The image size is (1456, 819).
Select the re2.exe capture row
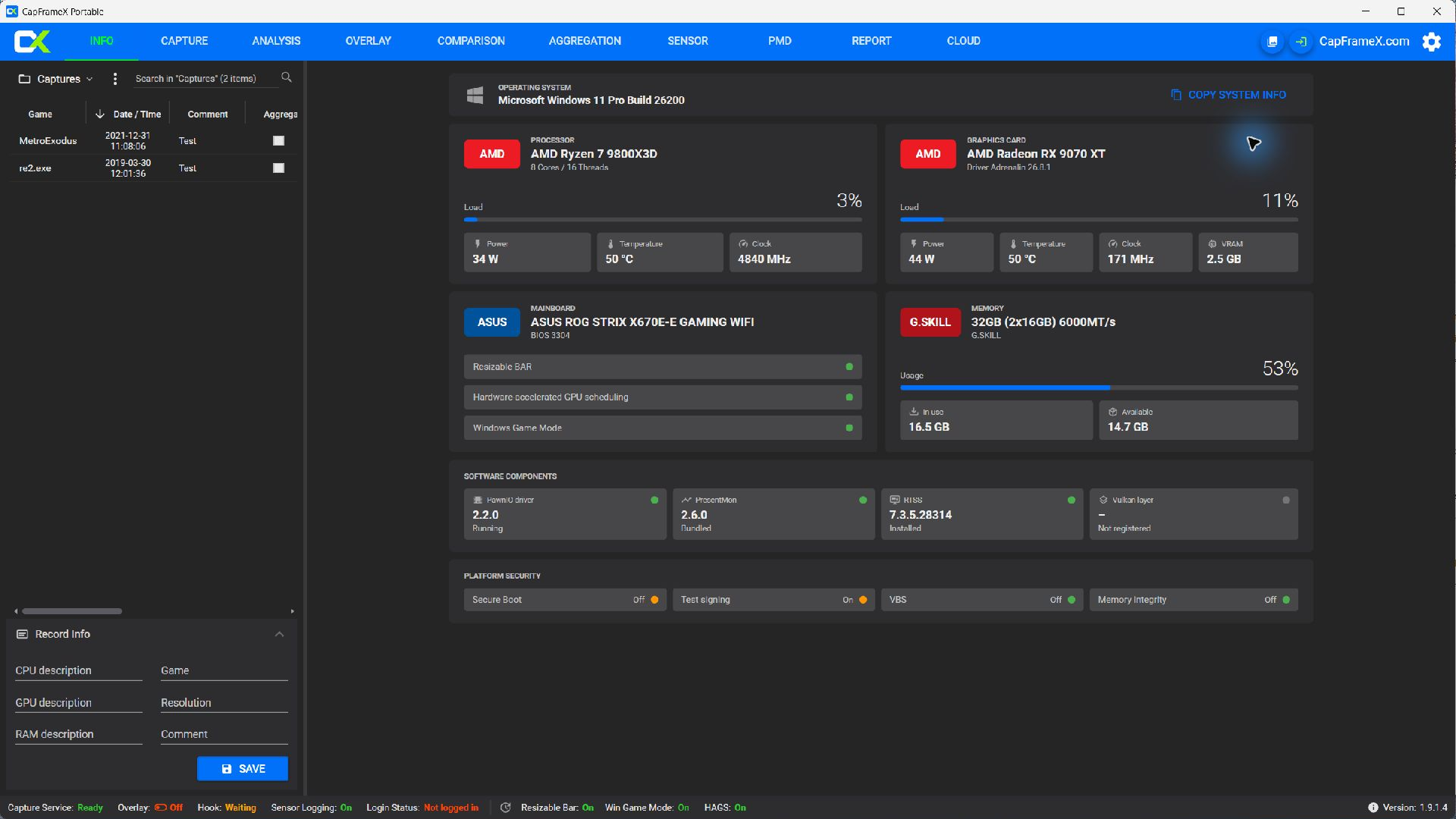[154, 168]
